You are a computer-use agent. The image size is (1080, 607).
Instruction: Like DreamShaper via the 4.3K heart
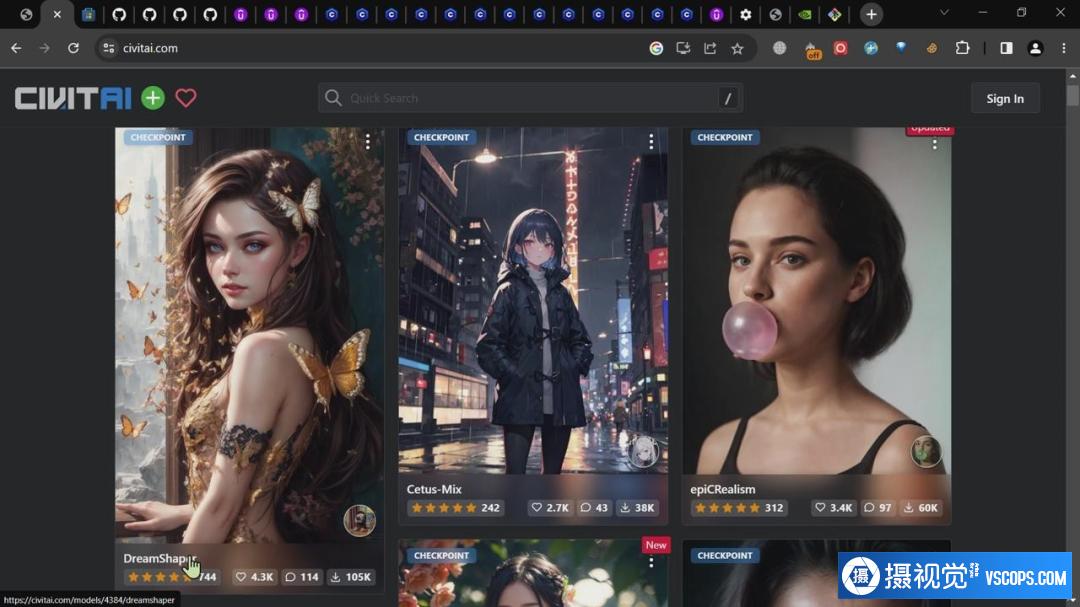click(x=255, y=577)
